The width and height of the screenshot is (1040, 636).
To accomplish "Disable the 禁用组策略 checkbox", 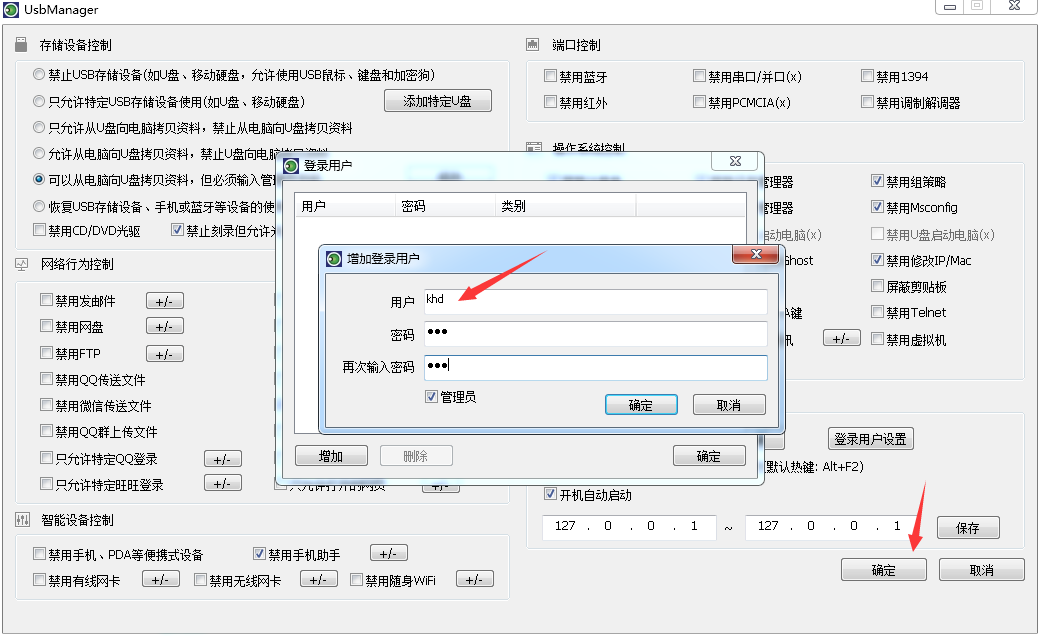I will [876, 181].
